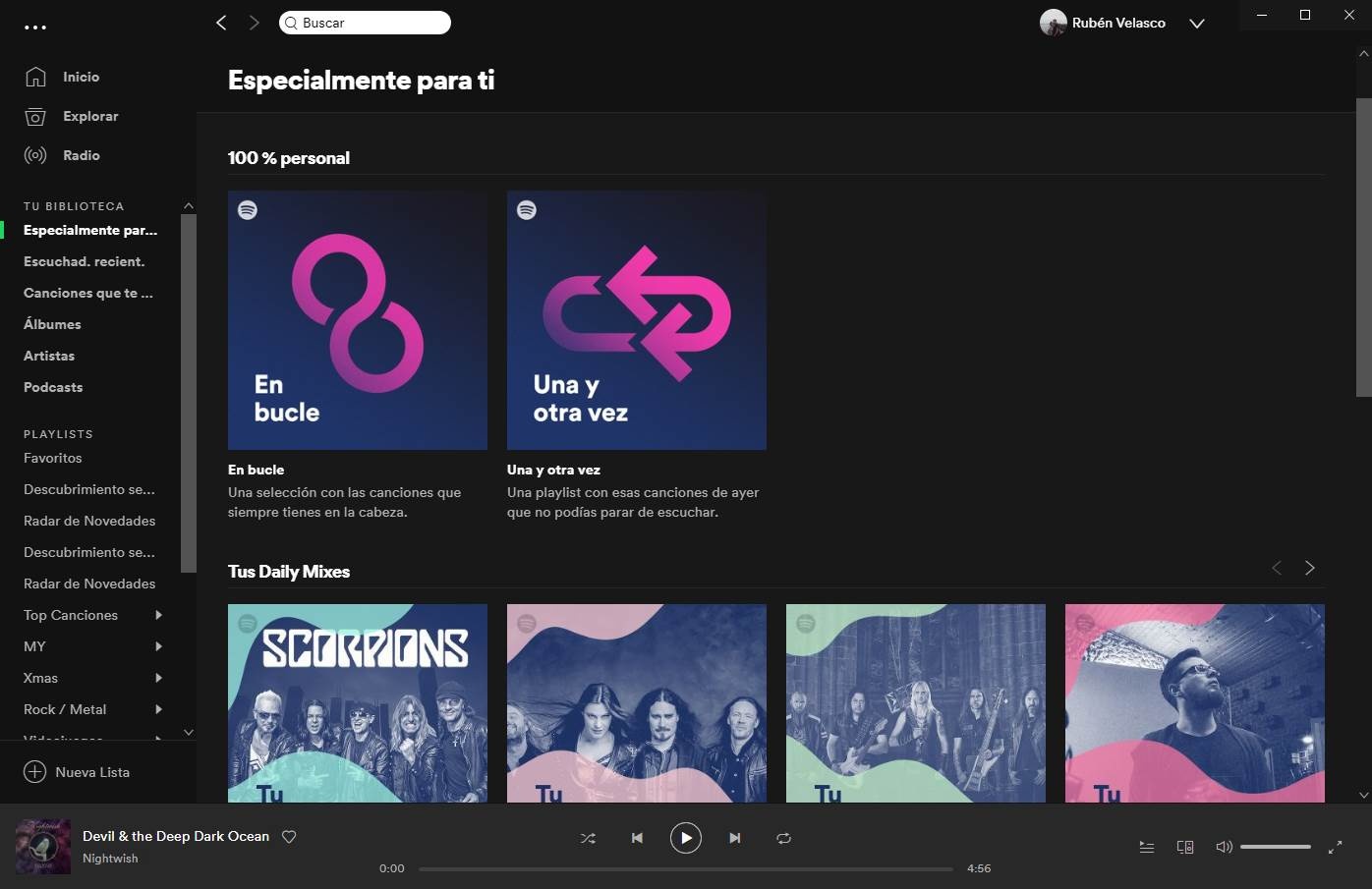Expand the Rock / Metal folder arrow

click(159, 709)
